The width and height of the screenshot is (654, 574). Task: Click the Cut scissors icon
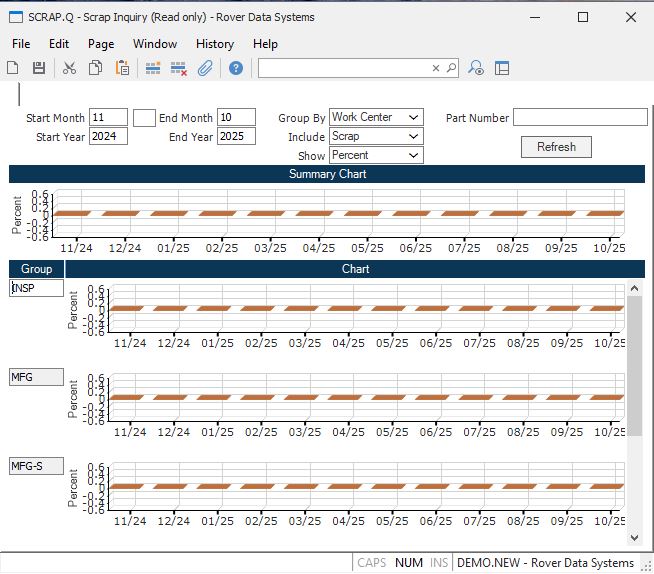[x=69, y=68]
